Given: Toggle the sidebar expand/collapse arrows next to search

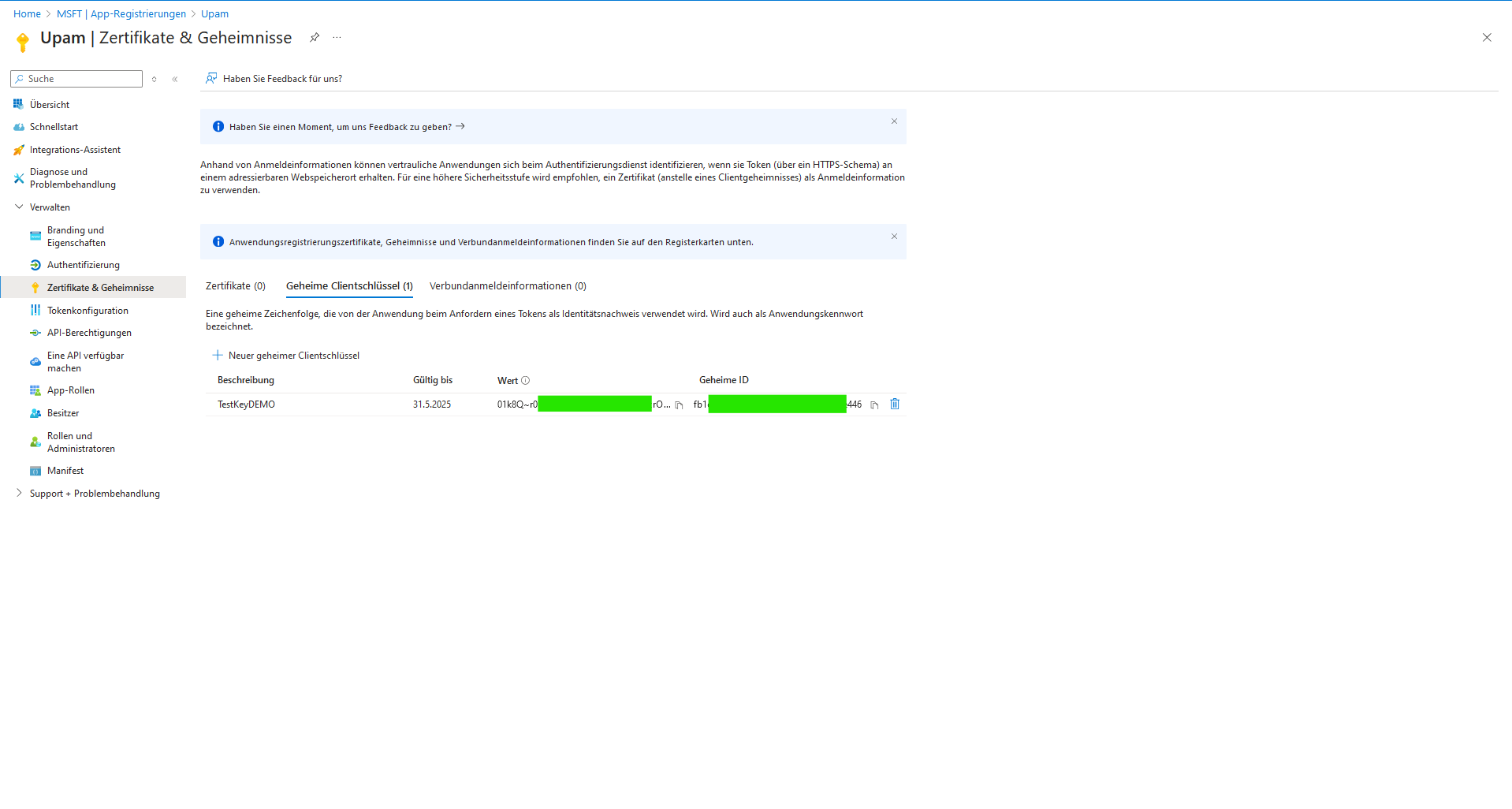Looking at the screenshot, I should point(155,79).
